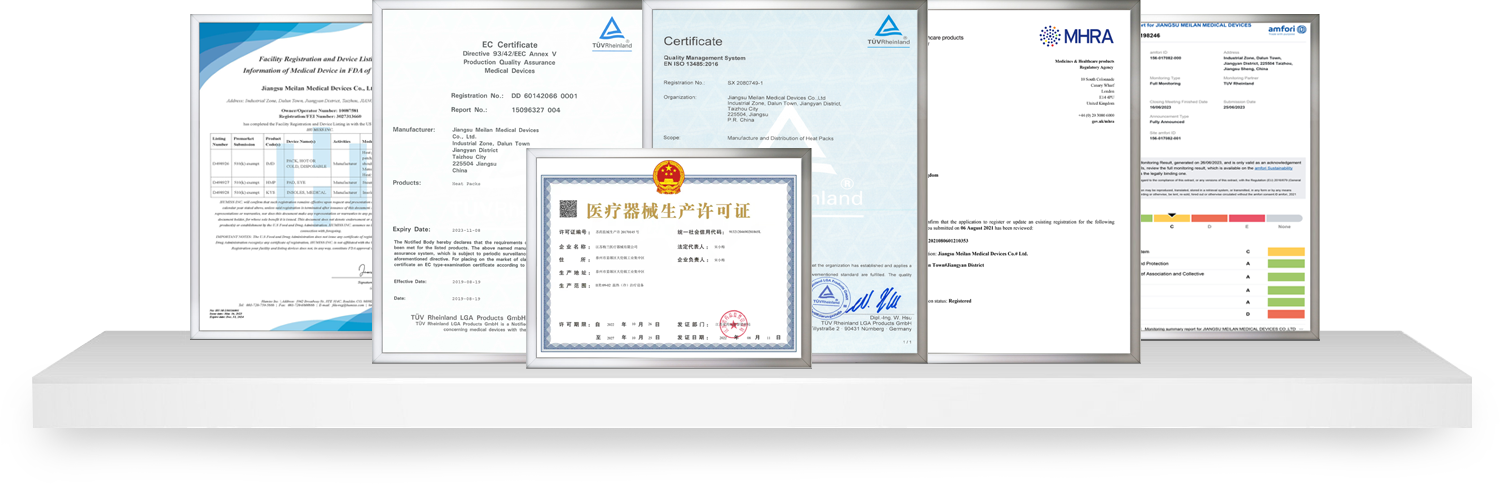Viewport: 1500px width, 484px height.
Task: Click the 'amfori Sustainability' link in report
Action: pos(1273,168)
